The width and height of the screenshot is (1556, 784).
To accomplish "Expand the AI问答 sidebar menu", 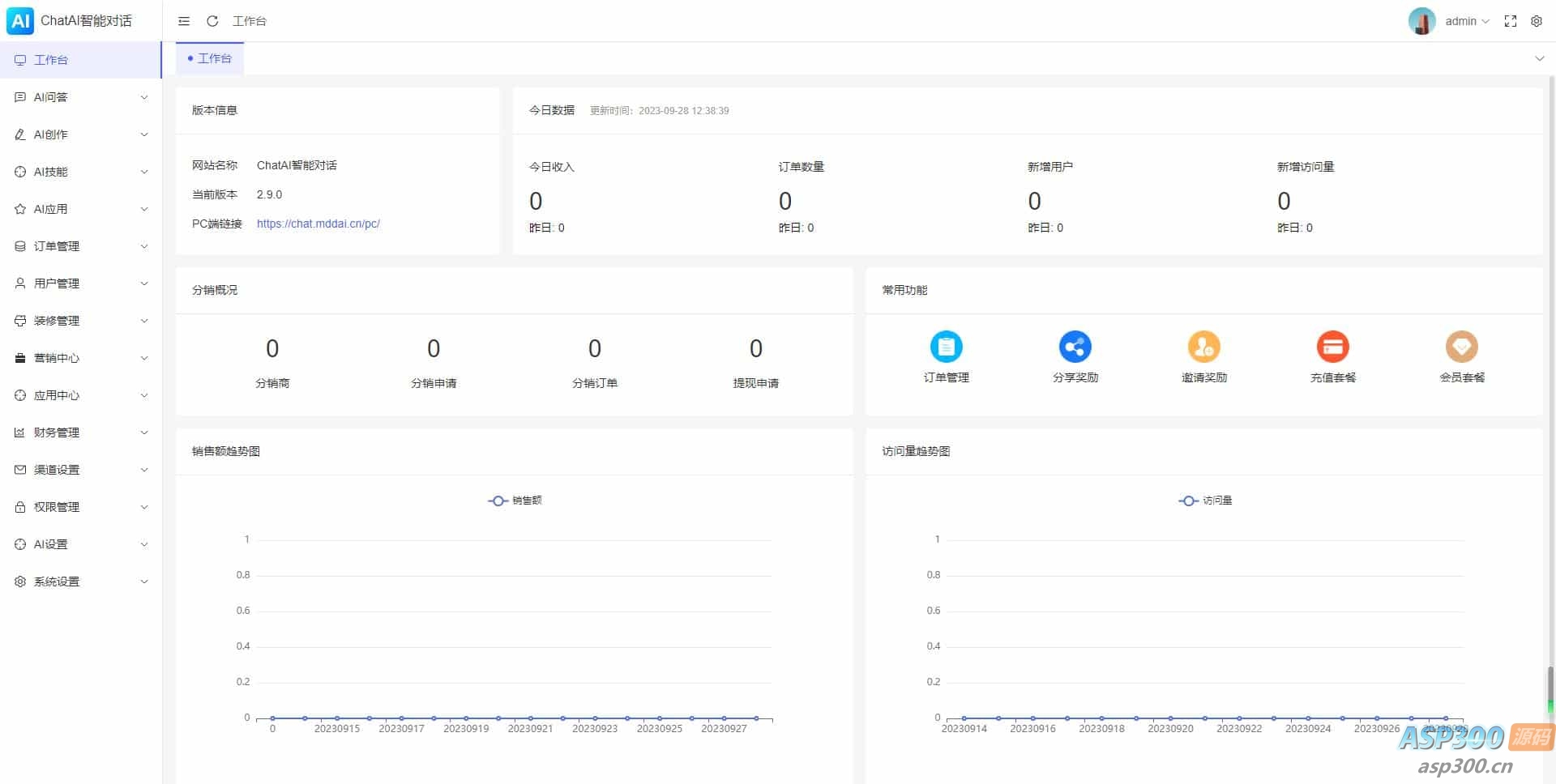I will click(x=81, y=97).
